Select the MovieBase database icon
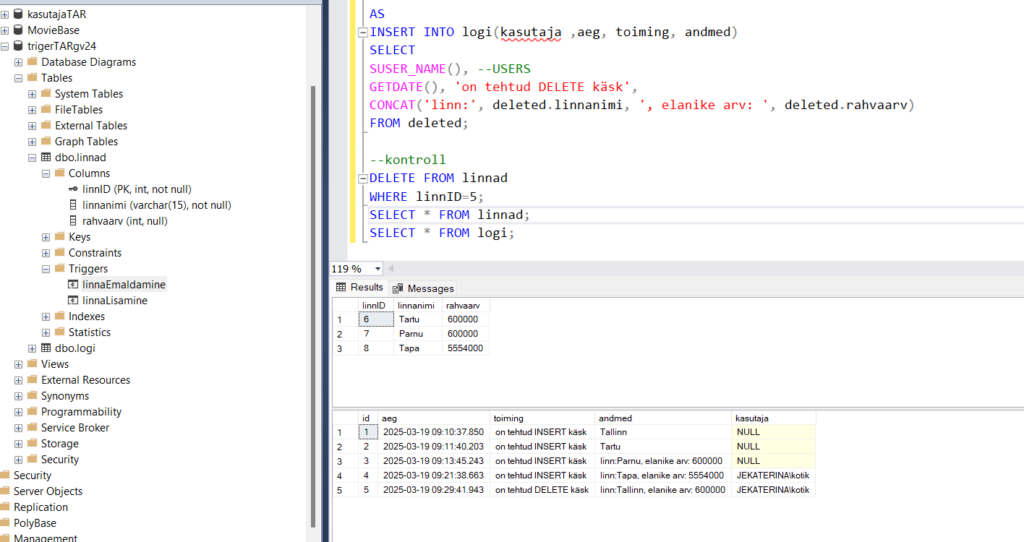 tap(18, 29)
